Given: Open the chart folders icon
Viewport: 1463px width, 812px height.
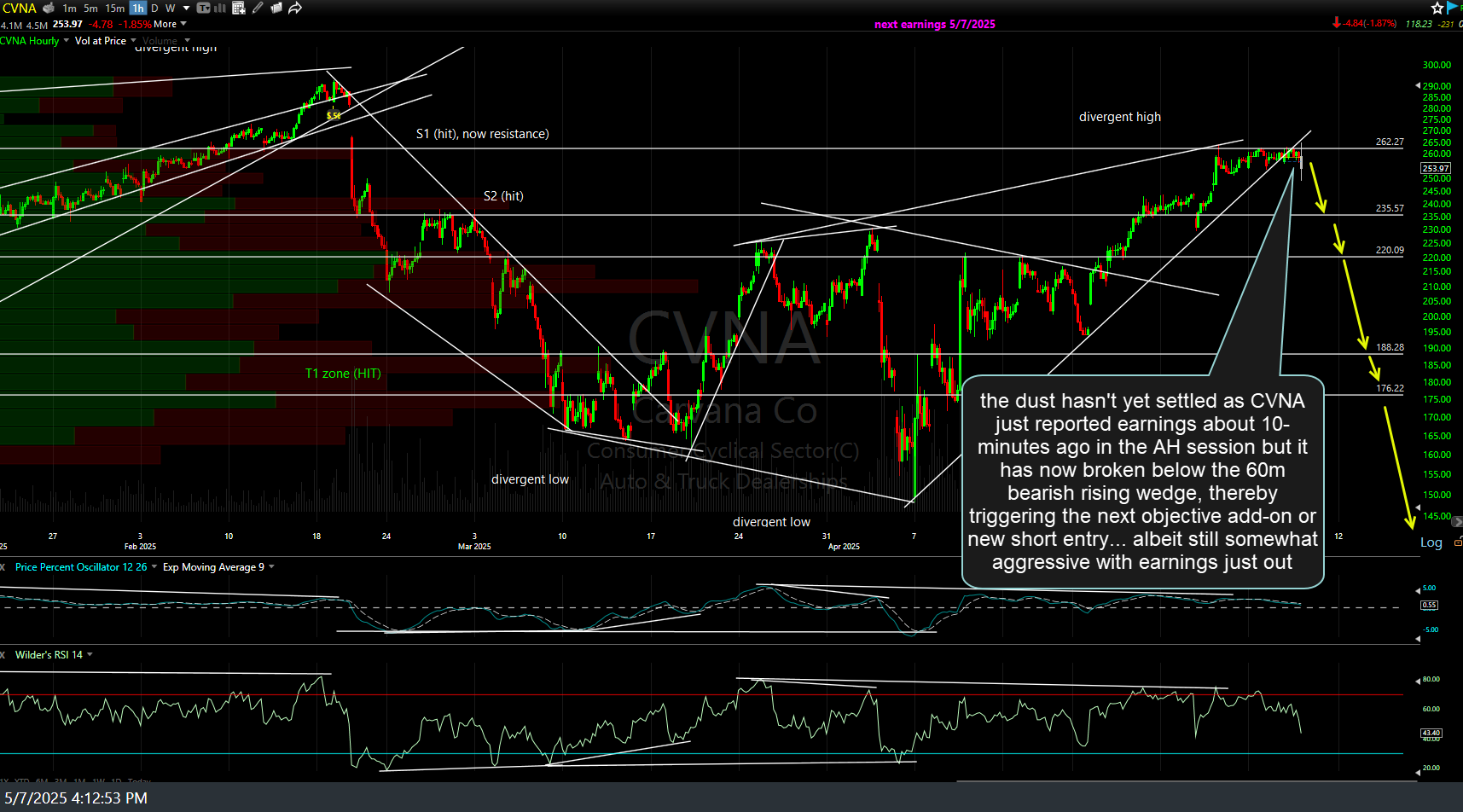Looking at the screenshot, I should (x=276, y=8).
